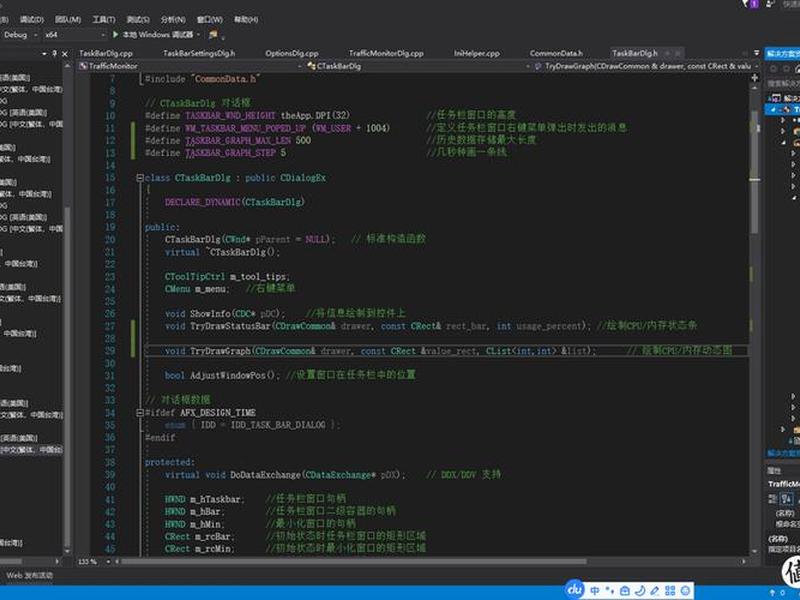Image resolution: width=800 pixels, height=600 pixels.
Task: Open the active documents list dropdown arrow
Action: [x=757, y=53]
